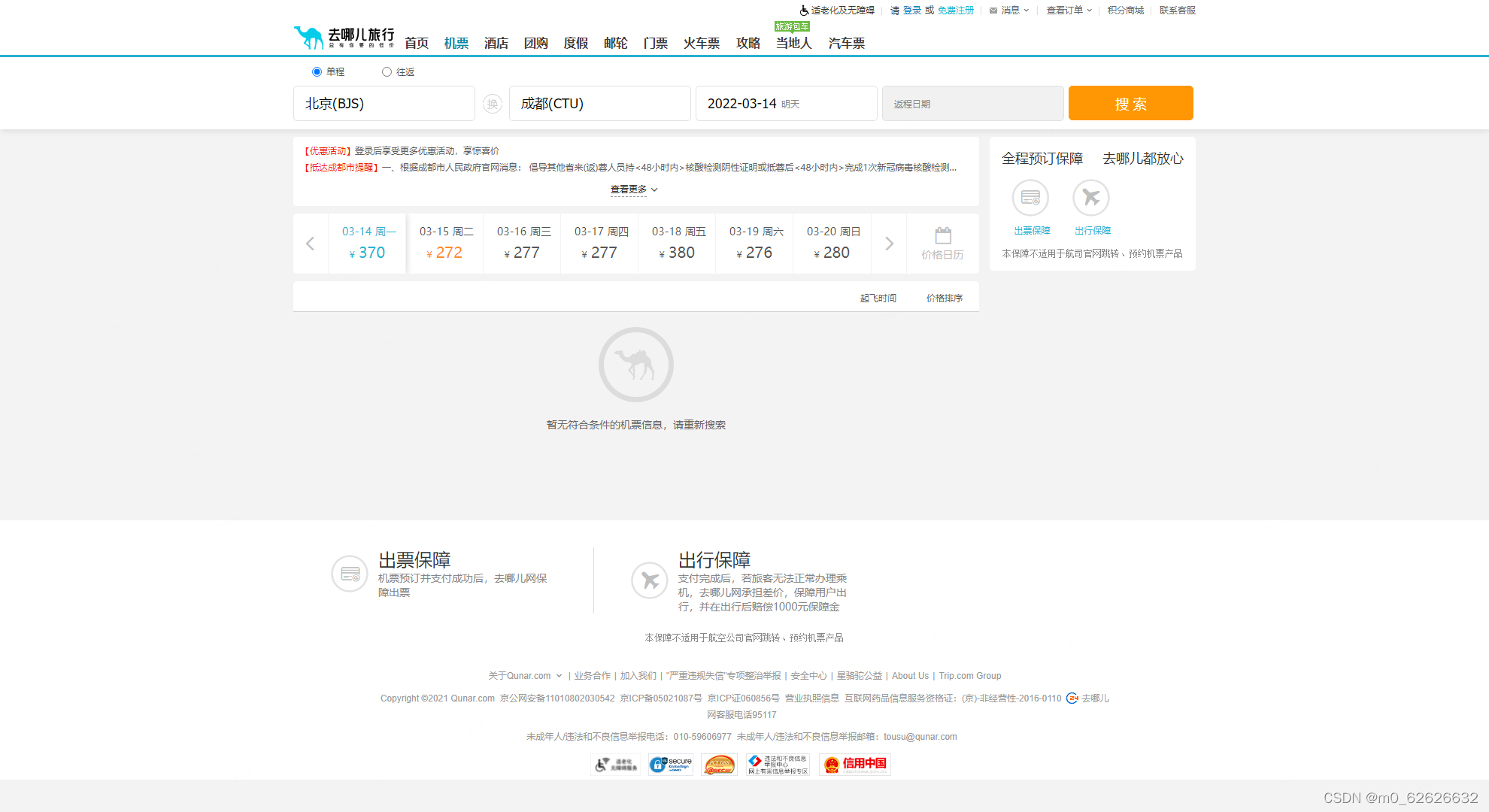Click the 免费注册 link
Image resolution: width=1489 pixels, height=812 pixels.
(x=955, y=11)
